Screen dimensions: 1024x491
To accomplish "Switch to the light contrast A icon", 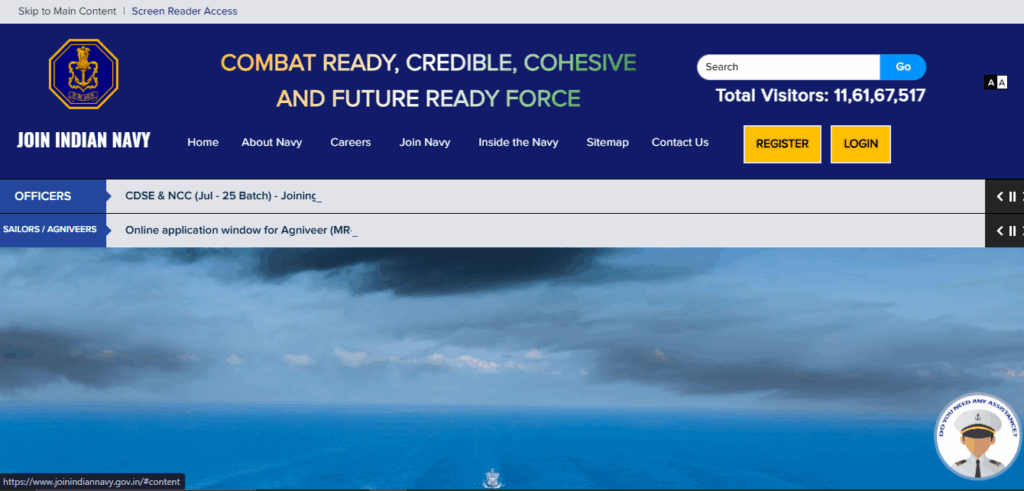I will tap(1002, 82).
